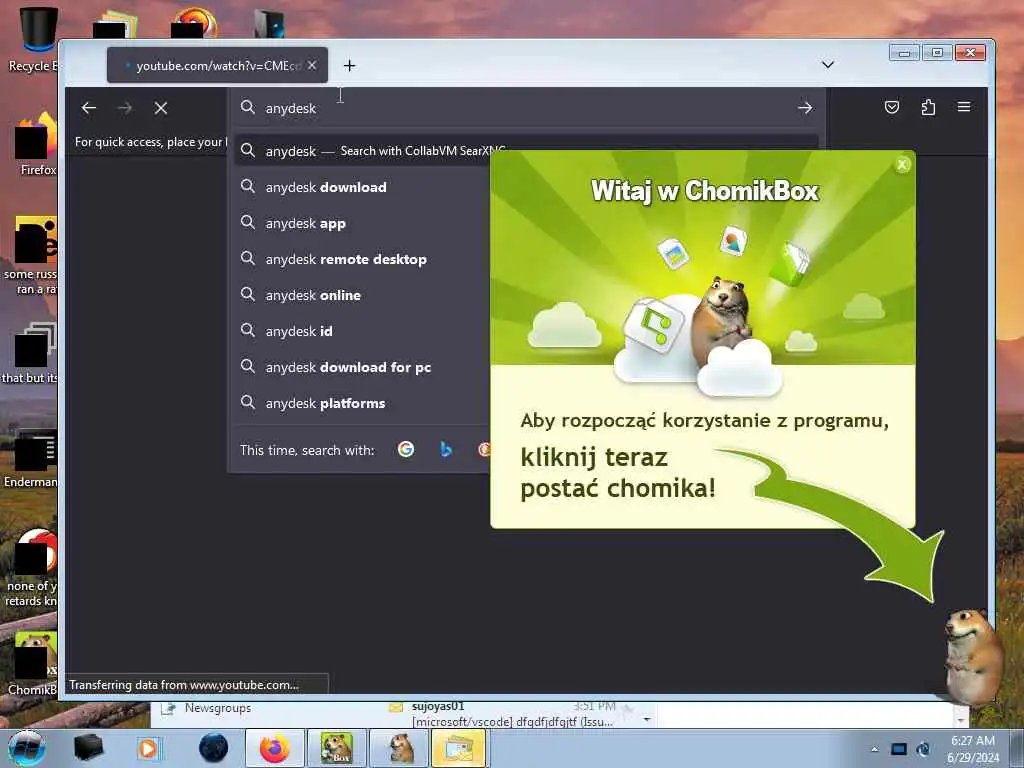Open the Pocket save icon
This screenshot has width=1024, height=768.
point(891,107)
